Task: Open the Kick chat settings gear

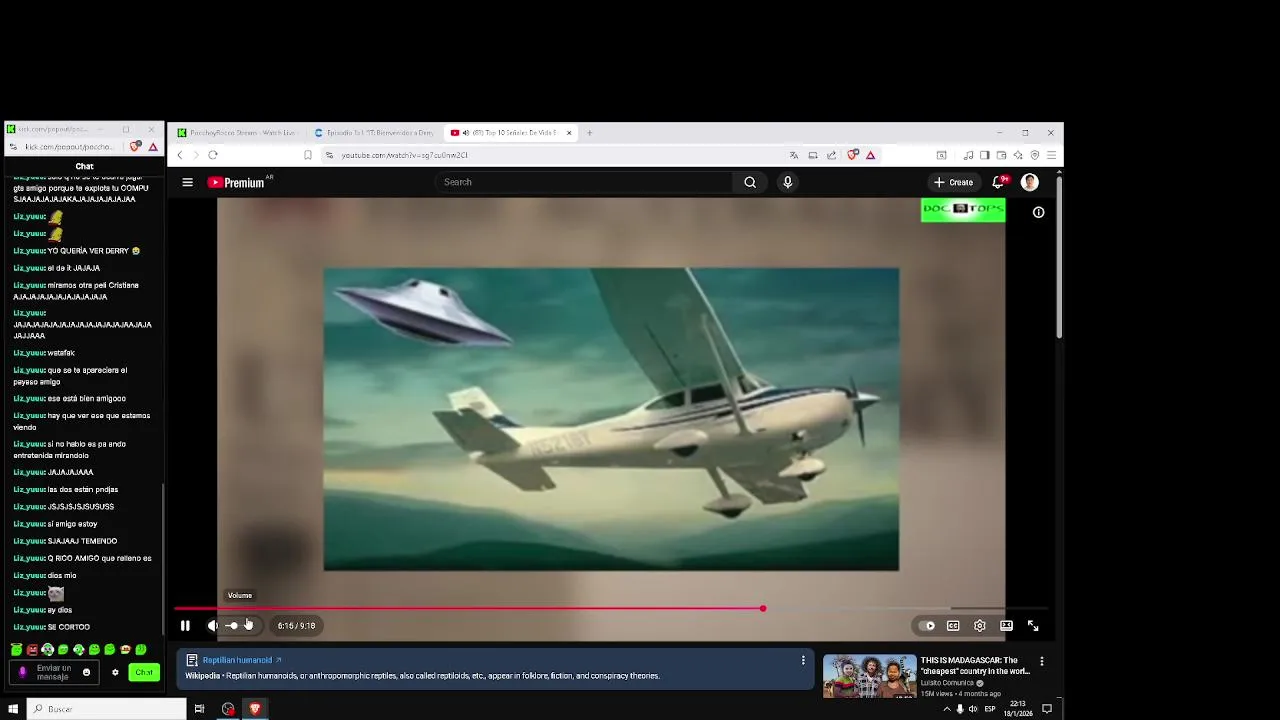Action: pyautogui.click(x=115, y=672)
